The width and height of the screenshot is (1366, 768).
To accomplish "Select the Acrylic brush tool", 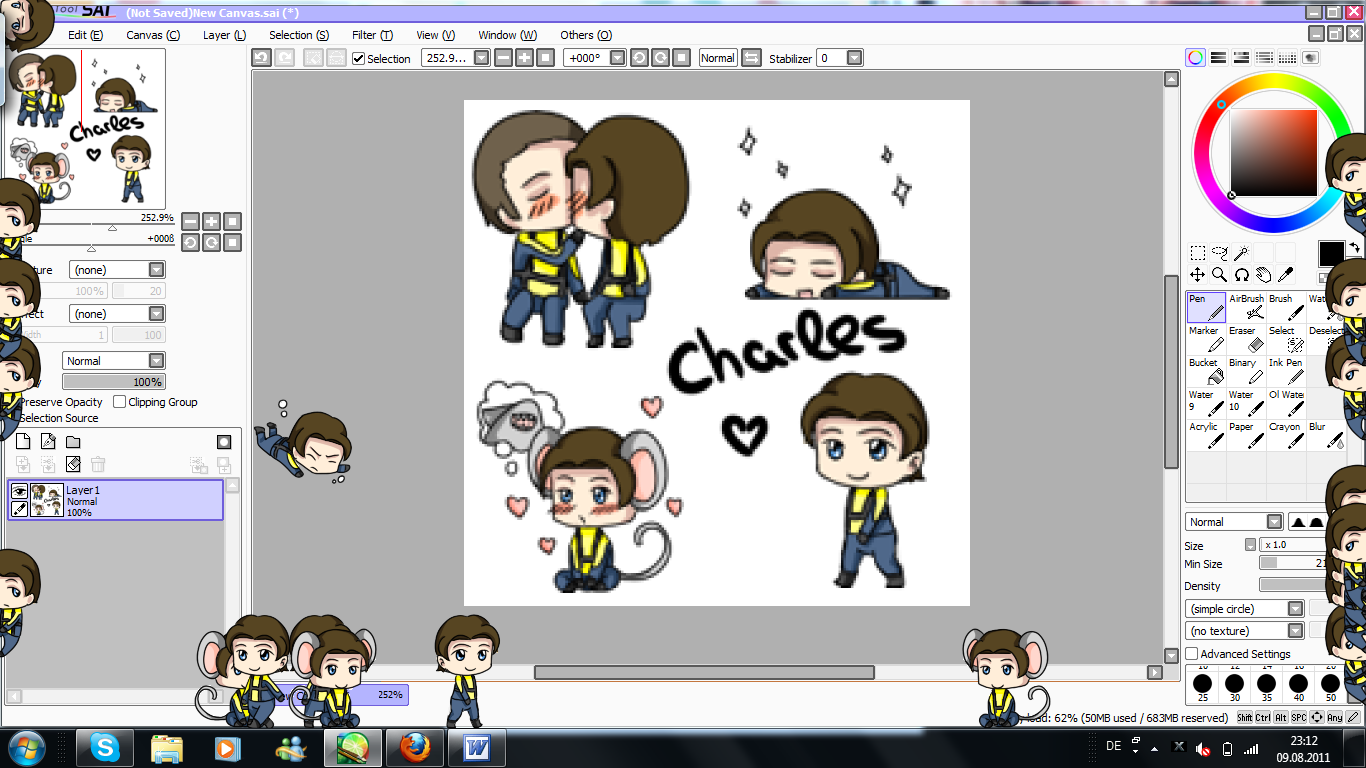I will tap(1206, 435).
